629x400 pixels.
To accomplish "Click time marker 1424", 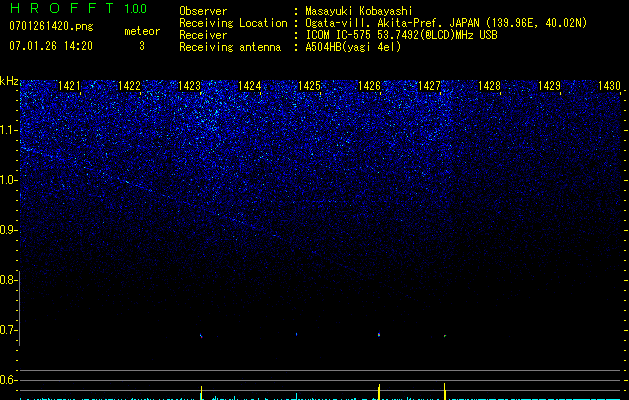I will [250, 86].
